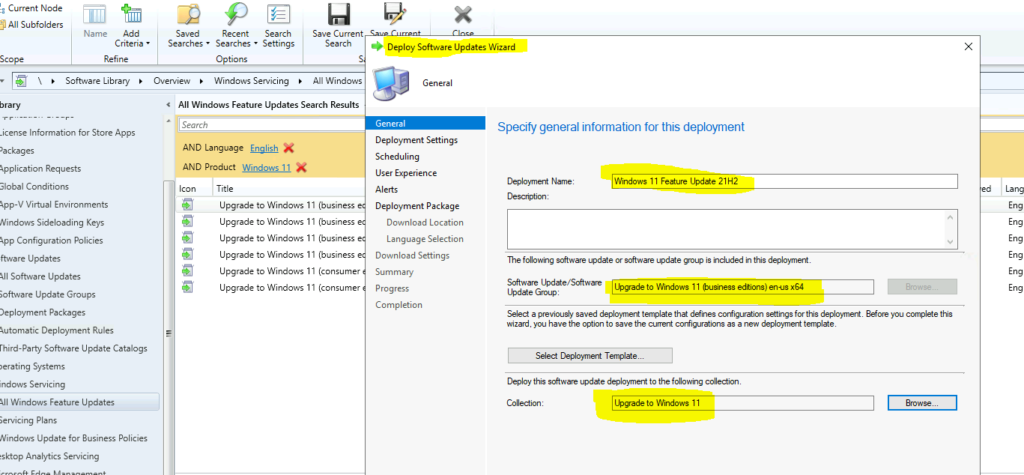This screenshot has width=1024, height=475.
Task: Select Automatic Deployment Rules node
Action: [x=57, y=330]
